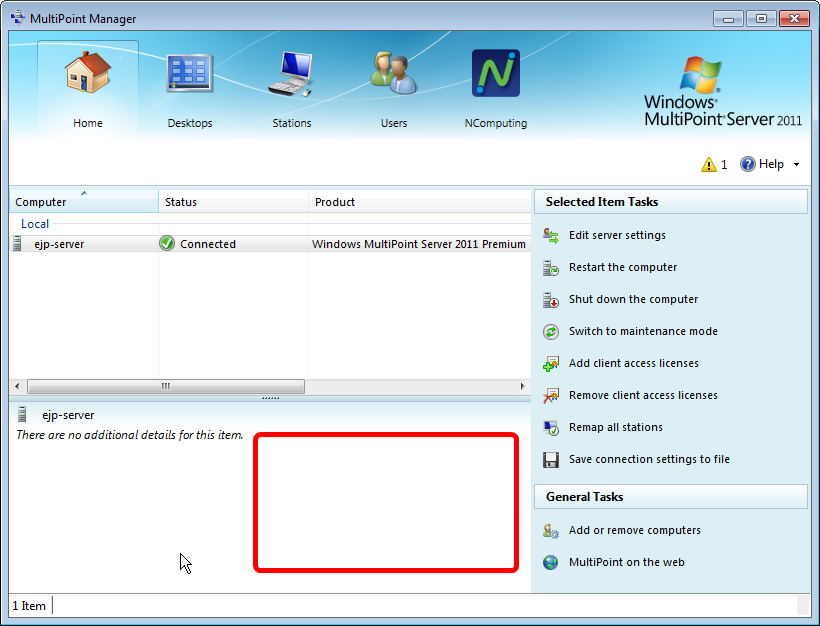Choose Save connection settings to file
820x626 pixels.
pyautogui.click(x=649, y=459)
